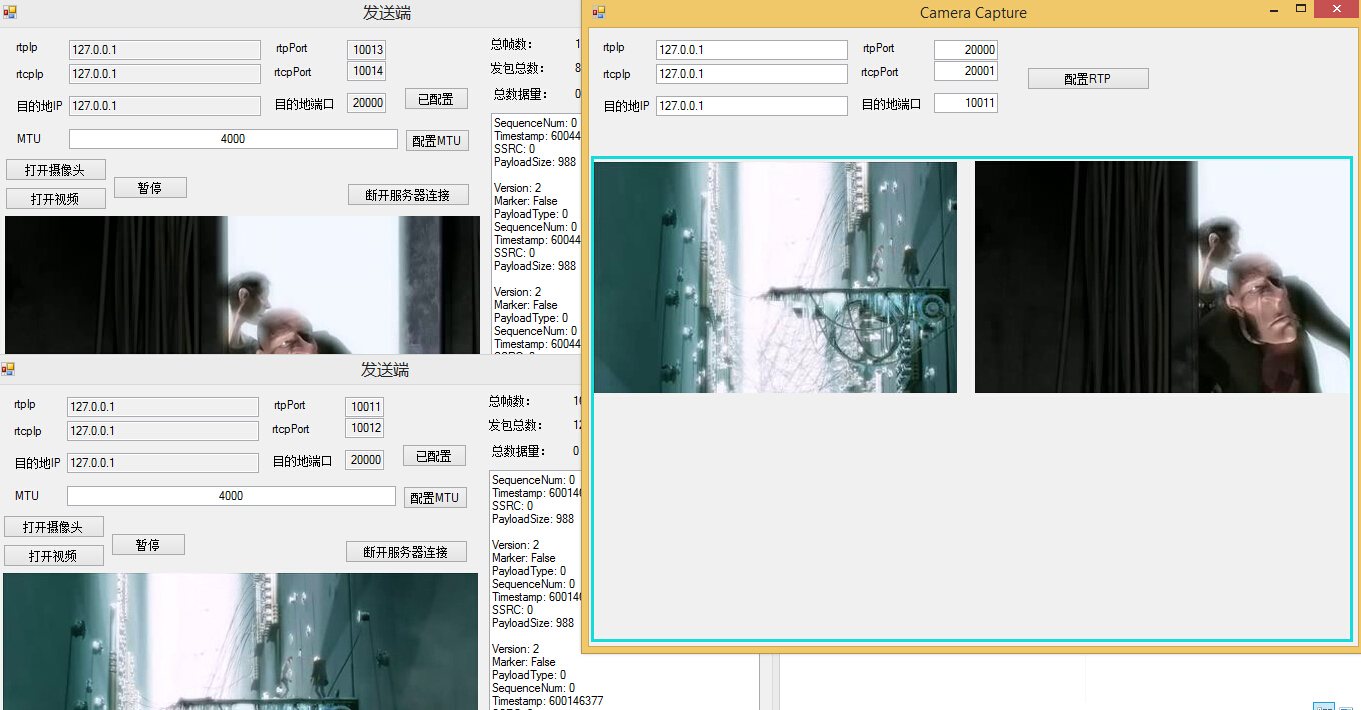Click 总帧数 label in upper 发送端 window
Image resolution: width=1361 pixels, height=710 pixels.
coord(511,44)
